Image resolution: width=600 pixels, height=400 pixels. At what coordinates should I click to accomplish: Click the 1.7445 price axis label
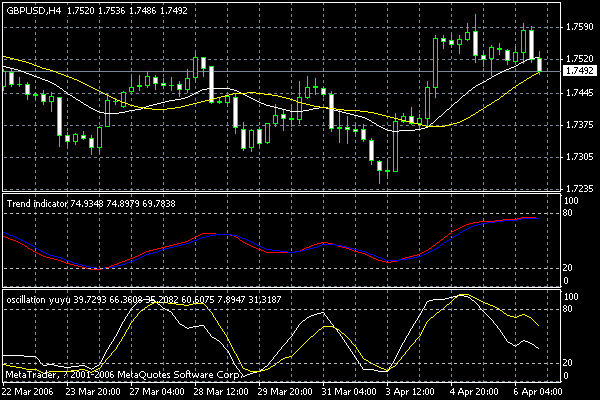point(579,93)
